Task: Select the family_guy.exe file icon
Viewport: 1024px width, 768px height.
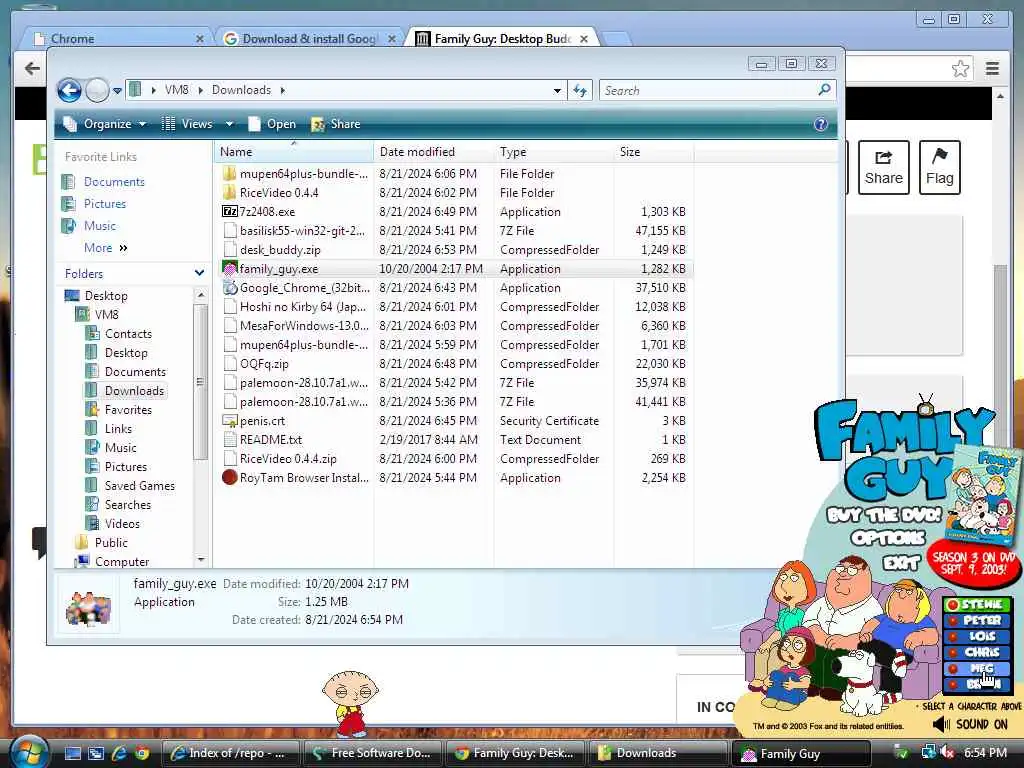Action: pyautogui.click(x=229, y=268)
